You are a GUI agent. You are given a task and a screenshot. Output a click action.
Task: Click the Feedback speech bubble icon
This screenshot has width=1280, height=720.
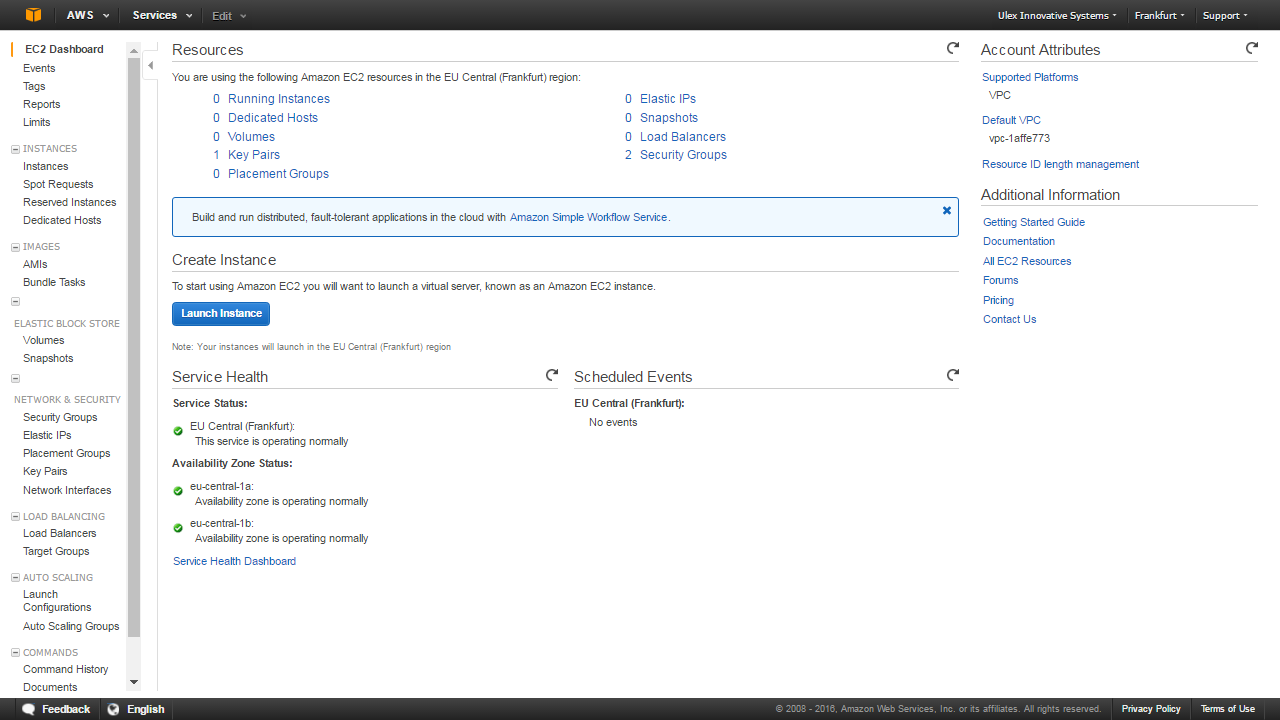click(x=29, y=709)
